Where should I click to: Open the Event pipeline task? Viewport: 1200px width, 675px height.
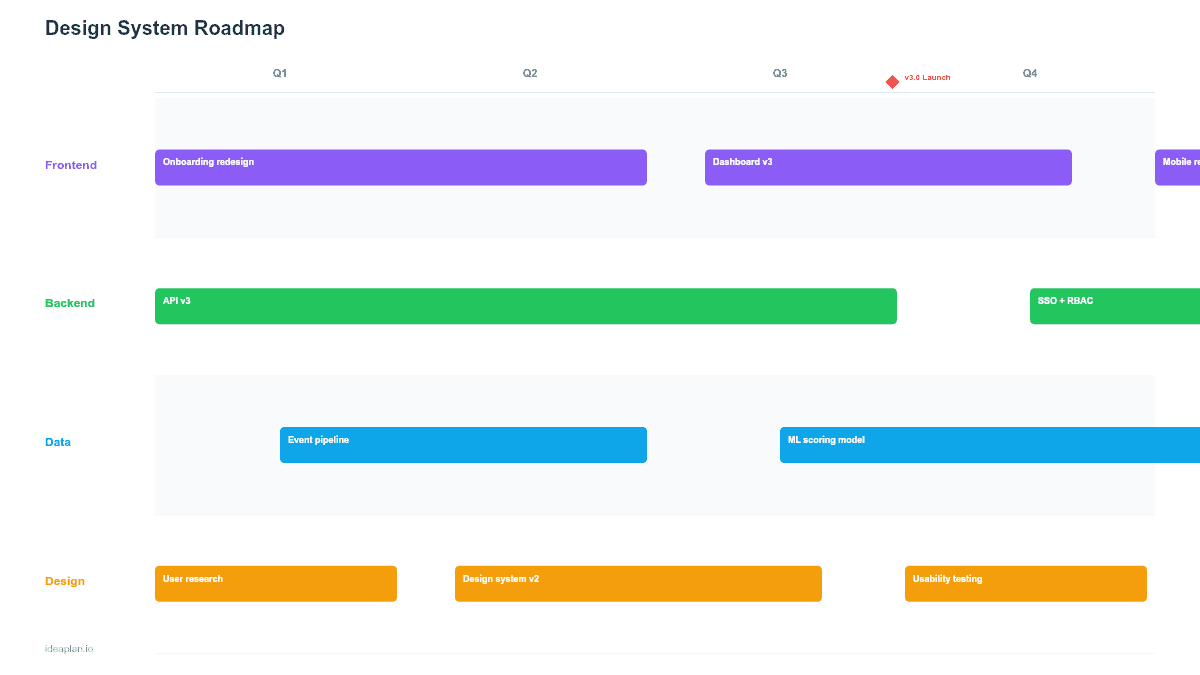(463, 444)
